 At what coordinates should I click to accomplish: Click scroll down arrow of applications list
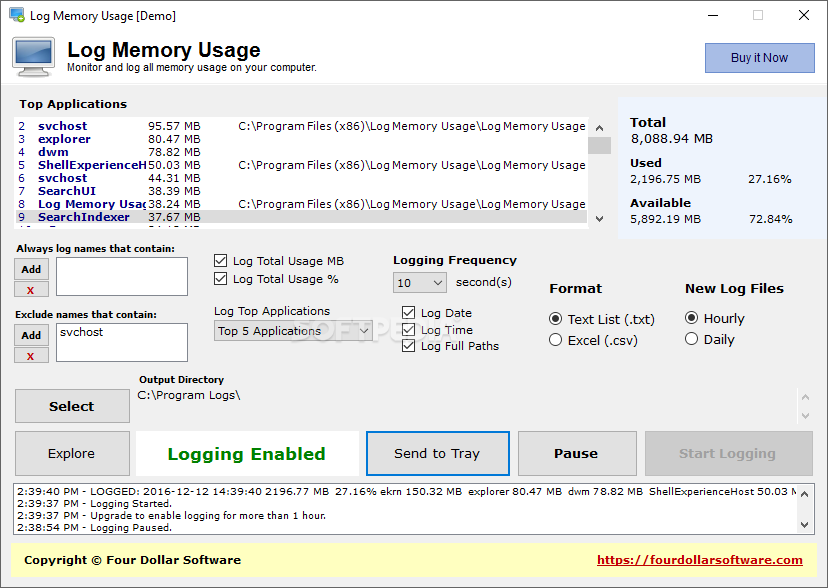coord(599,219)
